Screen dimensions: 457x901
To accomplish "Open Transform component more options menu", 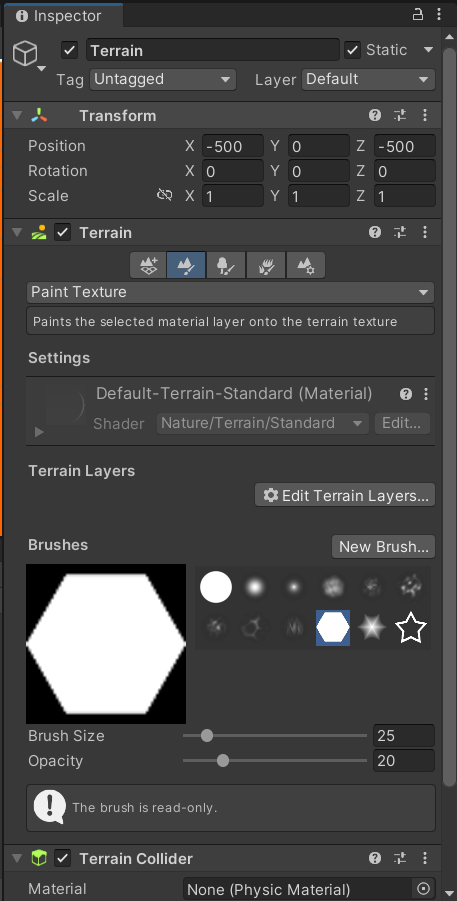I will pyautogui.click(x=425, y=115).
